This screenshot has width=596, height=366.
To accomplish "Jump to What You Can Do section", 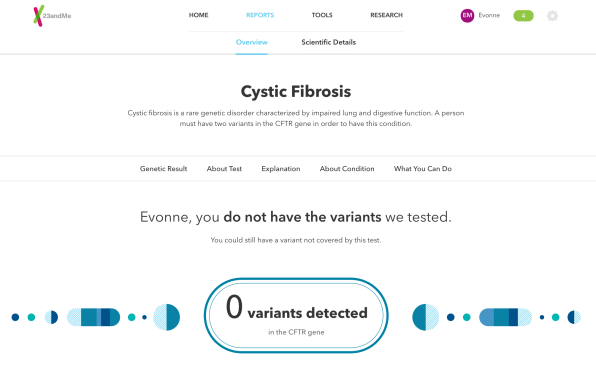I will (x=423, y=169).
